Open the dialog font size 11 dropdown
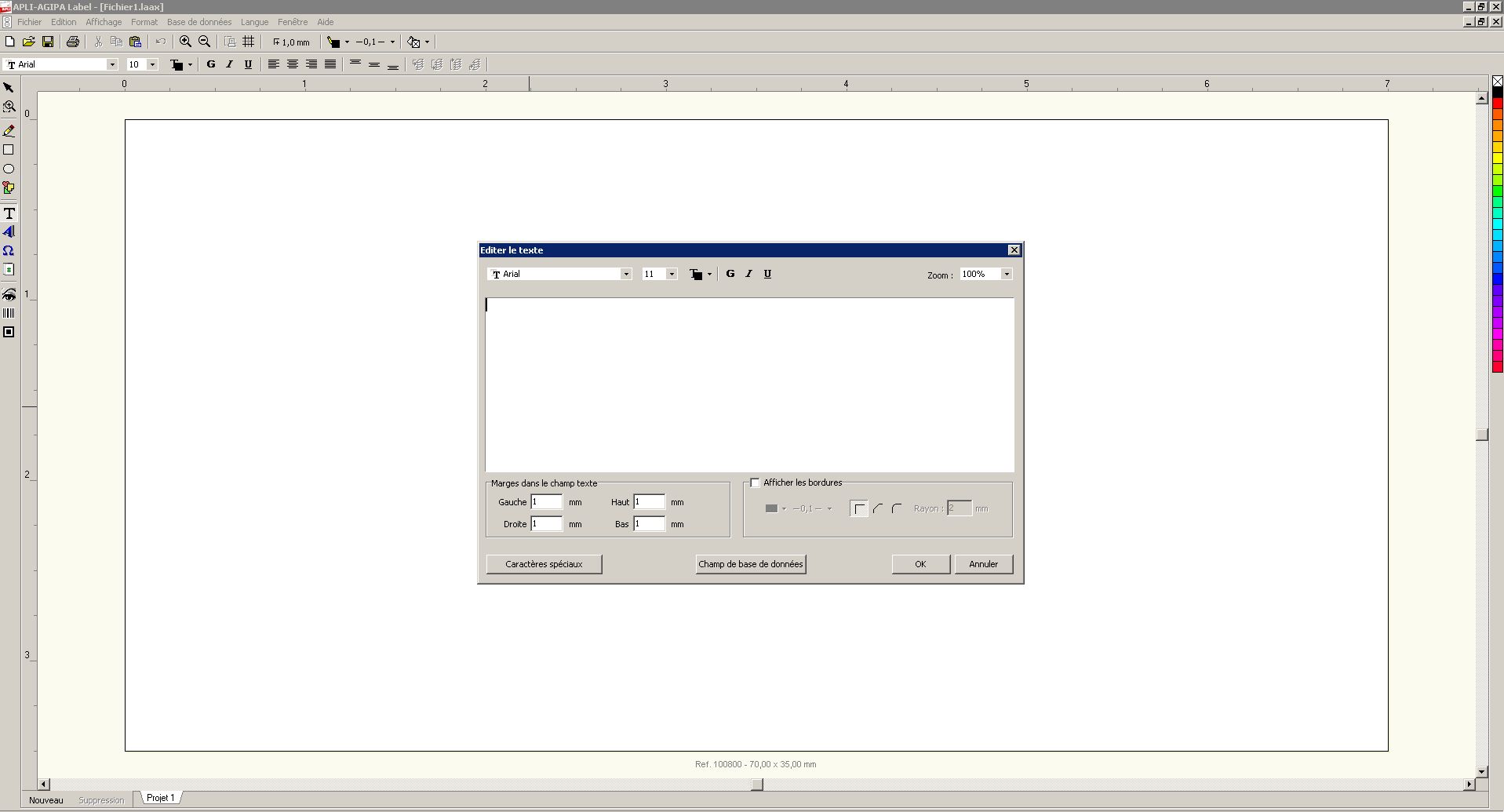This screenshot has width=1504, height=812. (672, 274)
